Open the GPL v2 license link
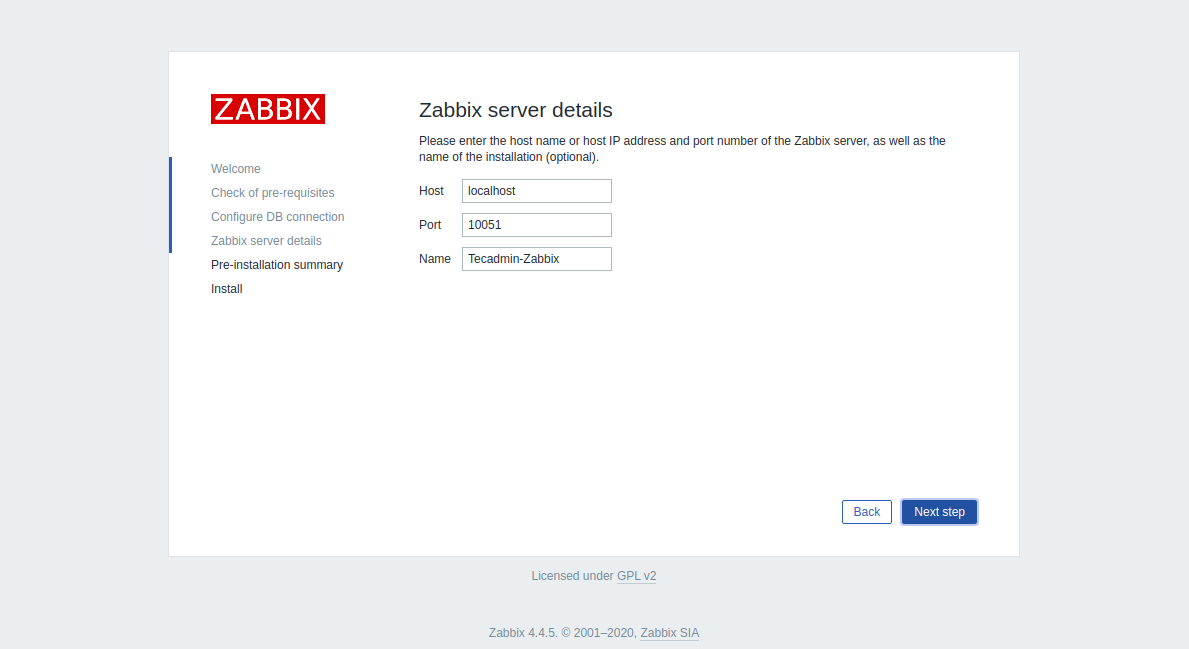The image size is (1189, 649). coord(636,576)
